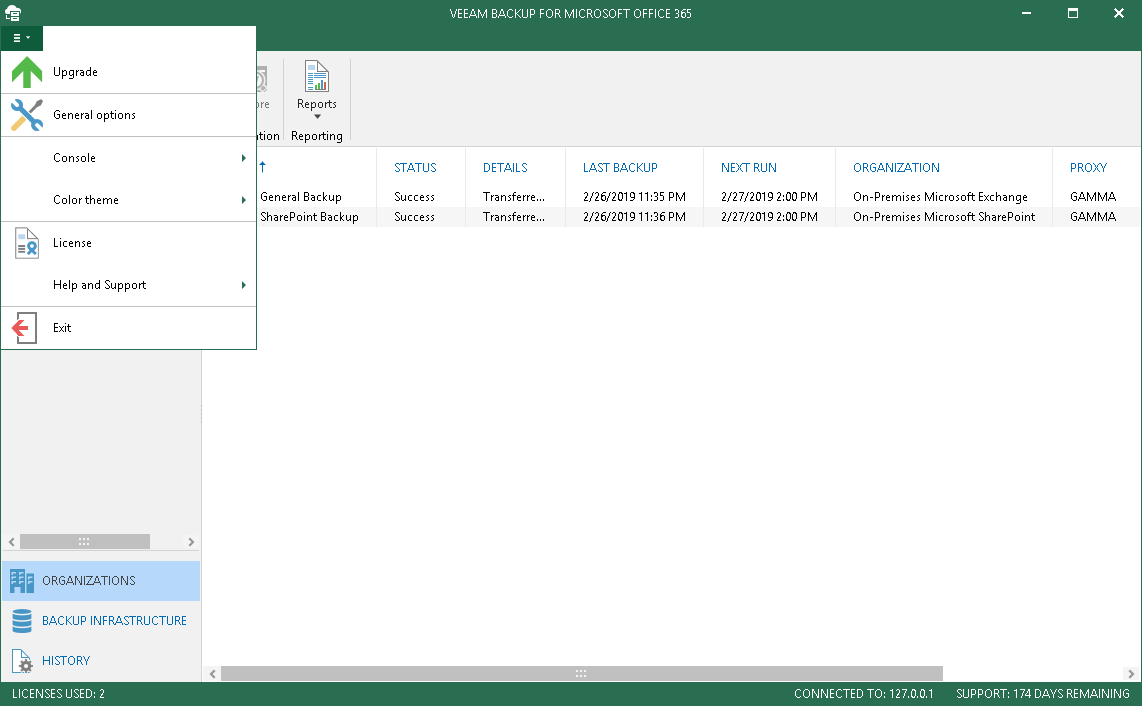Screen dimensions: 1142x706
Task: Click the Reports document chart icon
Action: pos(317,76)
